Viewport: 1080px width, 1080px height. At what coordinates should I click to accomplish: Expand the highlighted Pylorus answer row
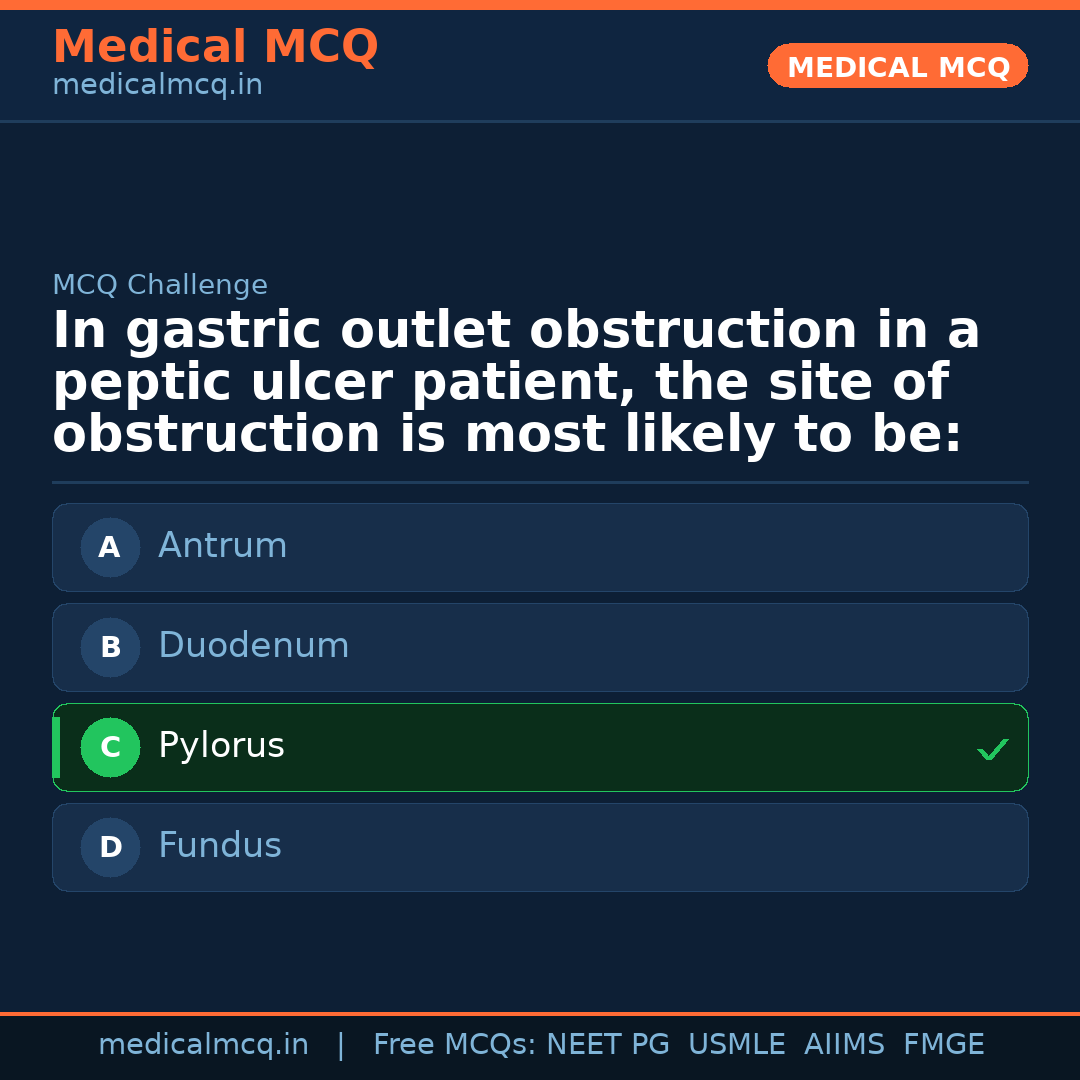tap(540, 747)
